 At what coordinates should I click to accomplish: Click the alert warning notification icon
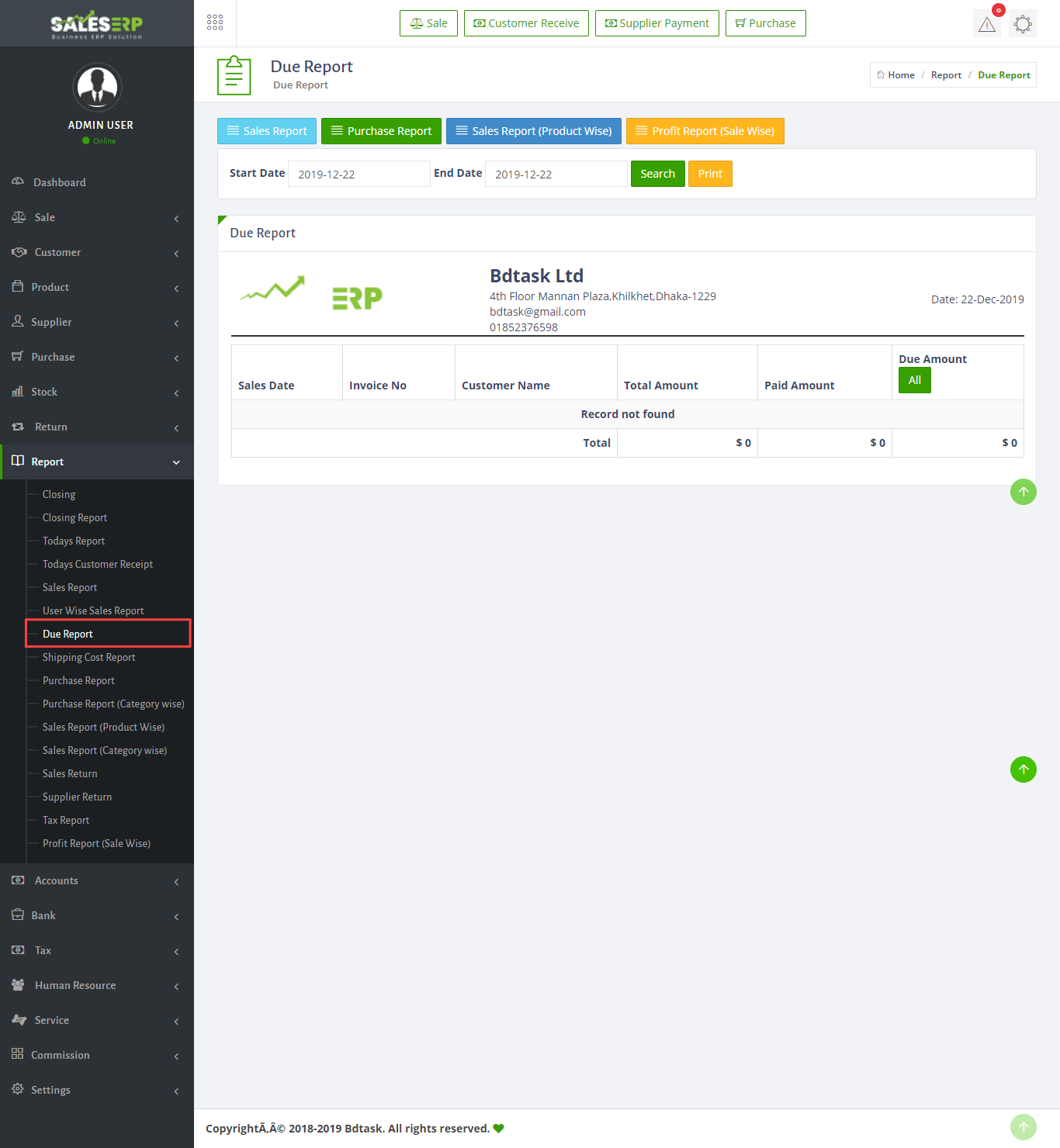pos(986,24)
